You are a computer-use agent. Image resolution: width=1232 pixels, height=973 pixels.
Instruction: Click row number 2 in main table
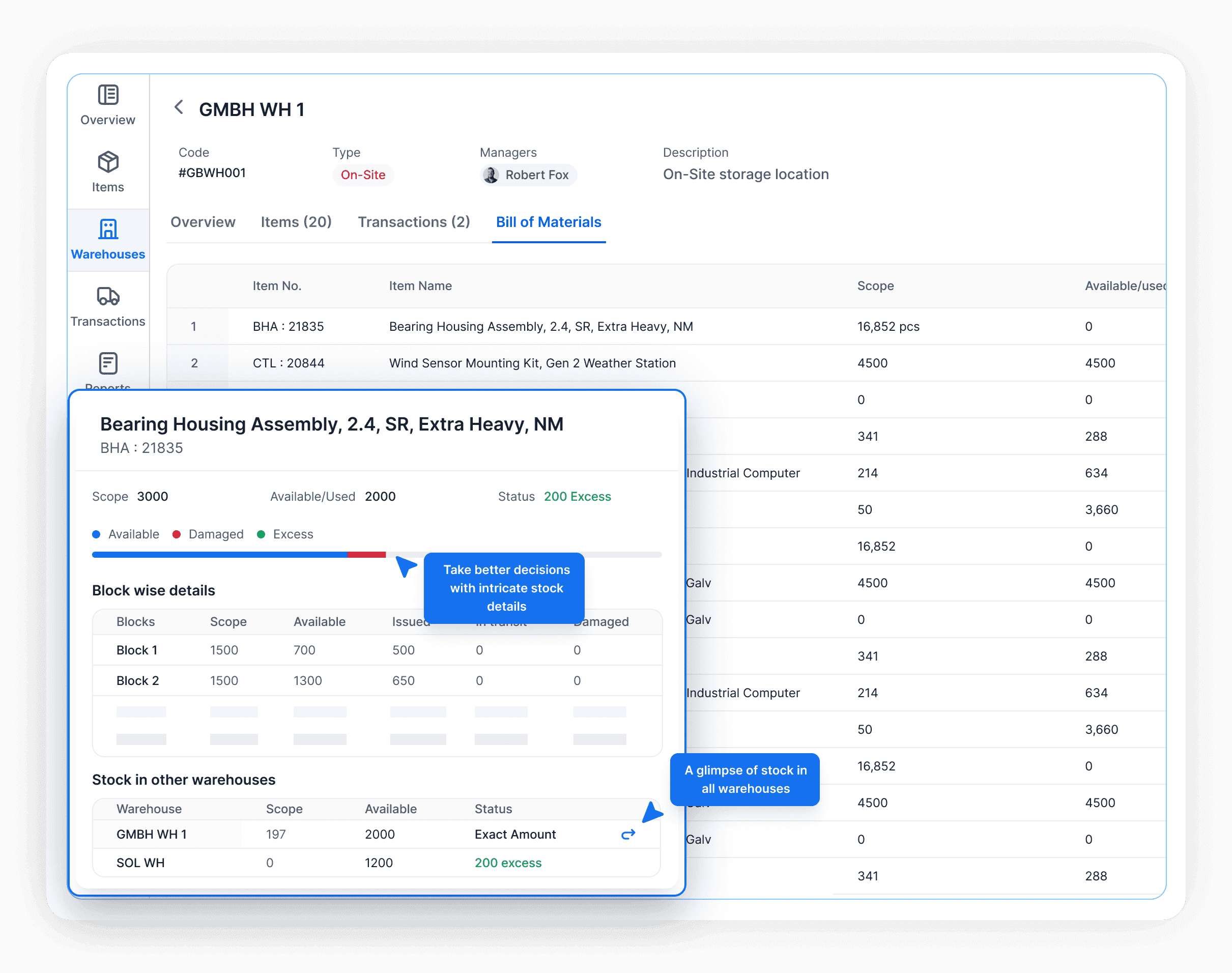pyautogui.click(x=194, y=363)
